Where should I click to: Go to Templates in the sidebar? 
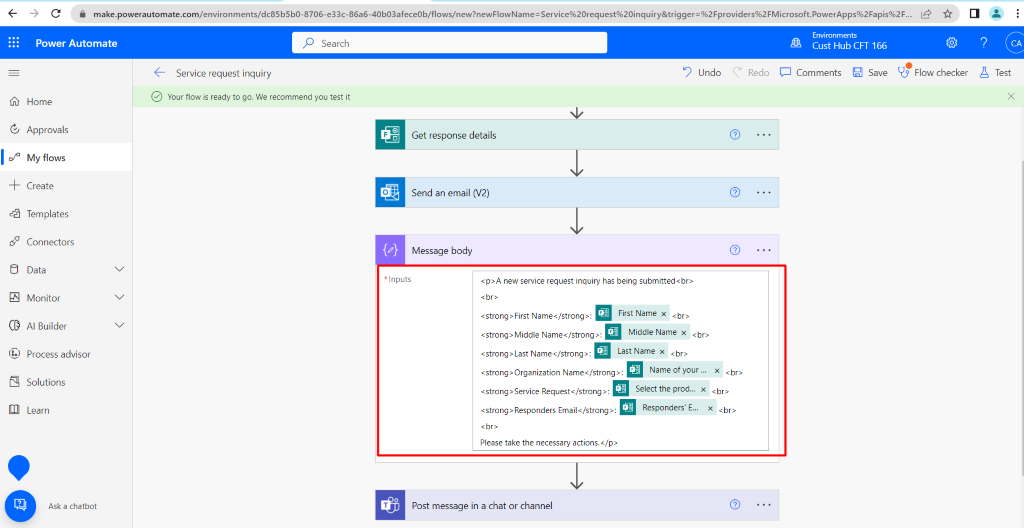point(47,214)
